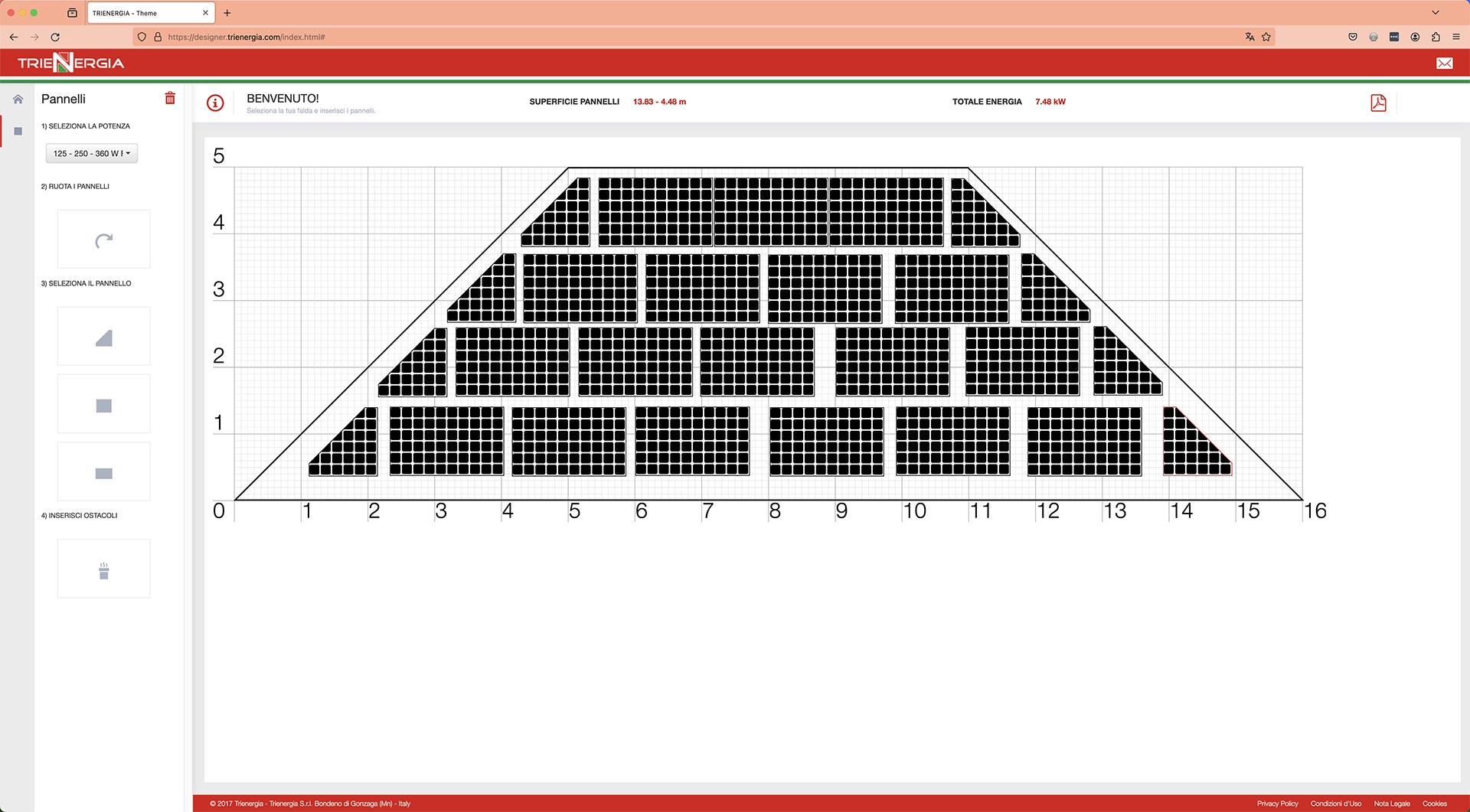Click the red trash delete icon
Image resolution: width=1470 pixels, height=812 pixels.
tap(170, 98)
